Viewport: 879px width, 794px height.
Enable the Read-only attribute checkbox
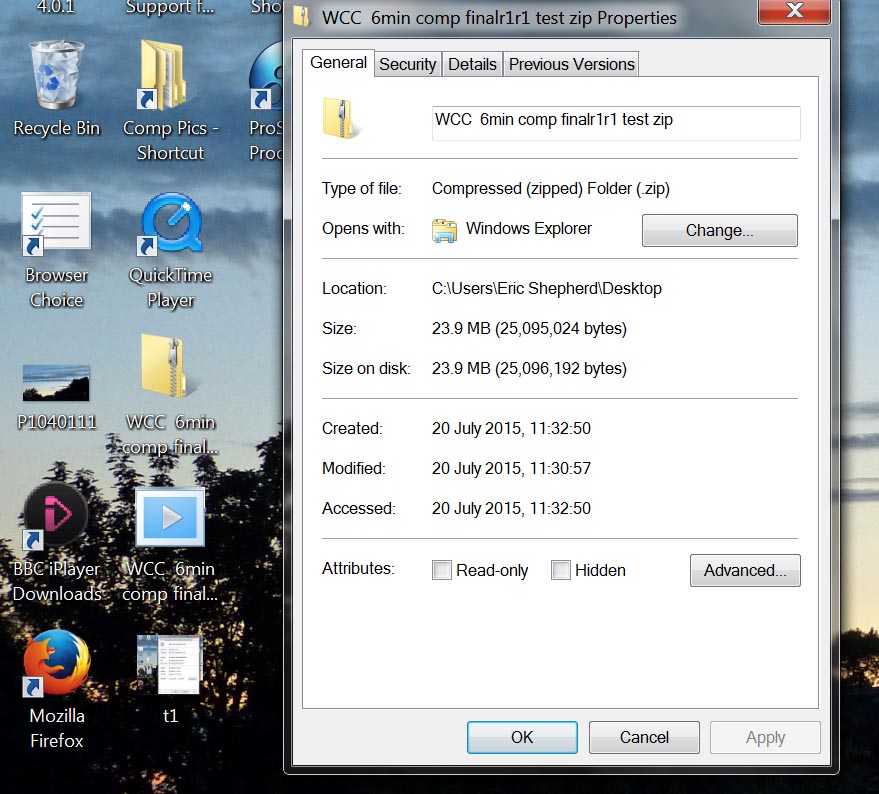pos(442,570)
